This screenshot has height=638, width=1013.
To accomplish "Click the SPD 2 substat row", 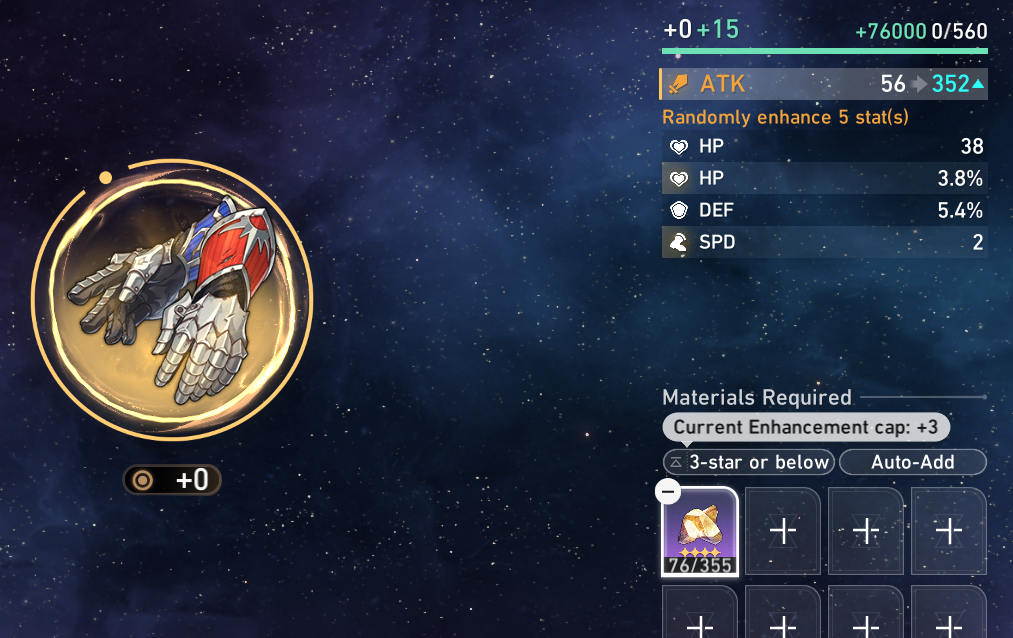I will click(825, 242).
